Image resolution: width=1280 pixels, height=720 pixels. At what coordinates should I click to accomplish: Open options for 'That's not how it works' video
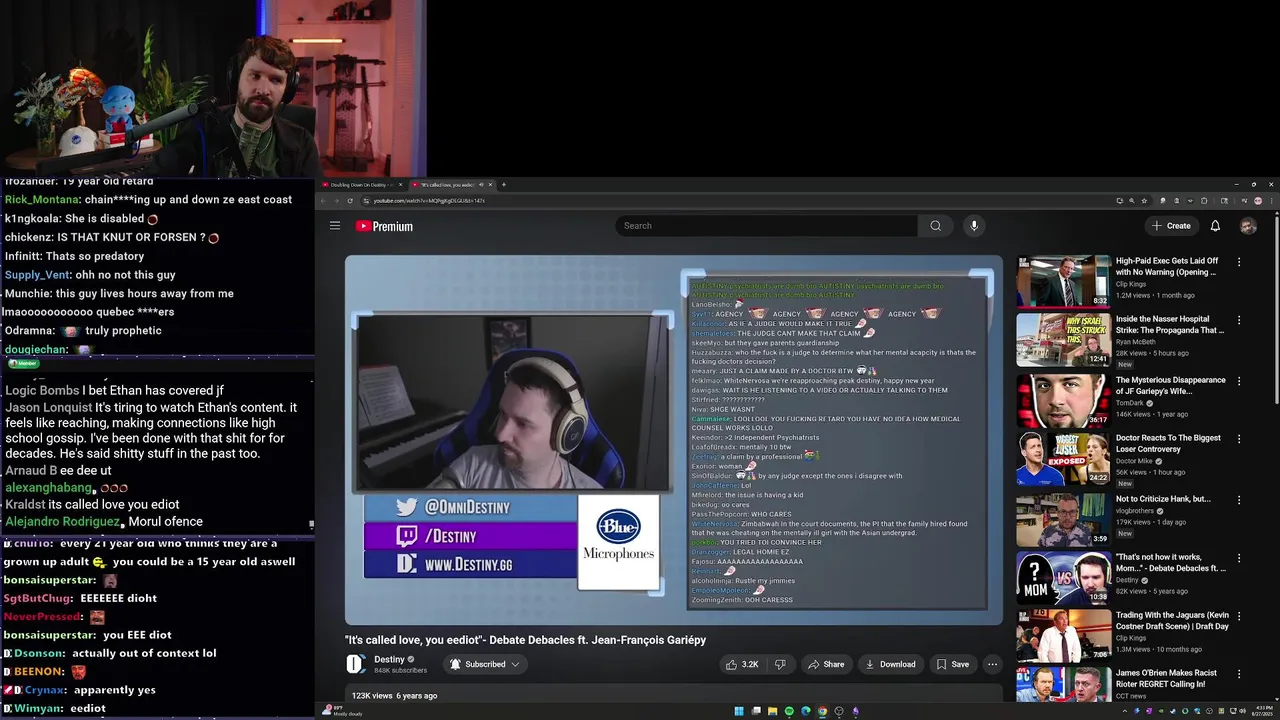1239,557
